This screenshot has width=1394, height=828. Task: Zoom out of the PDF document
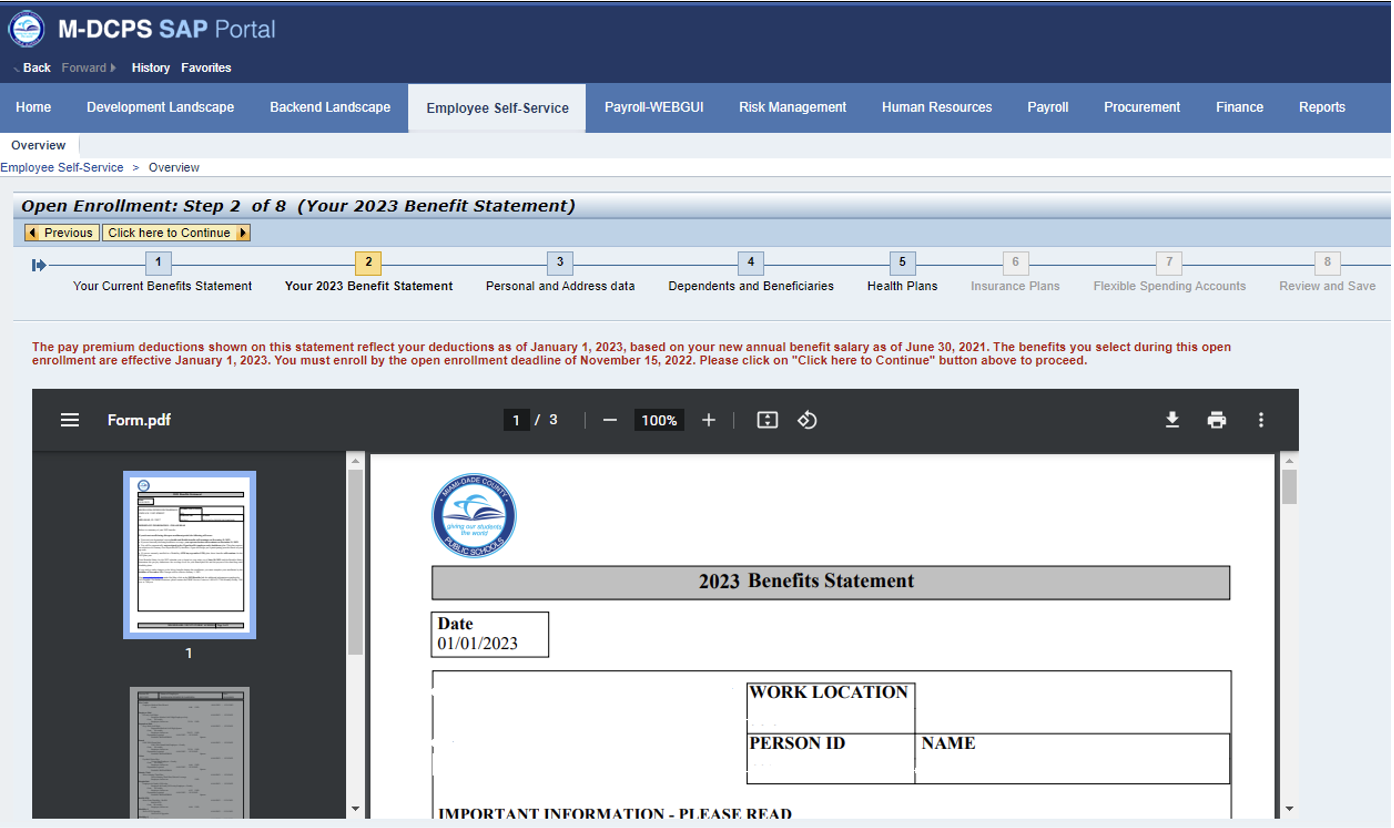point(609,420)
